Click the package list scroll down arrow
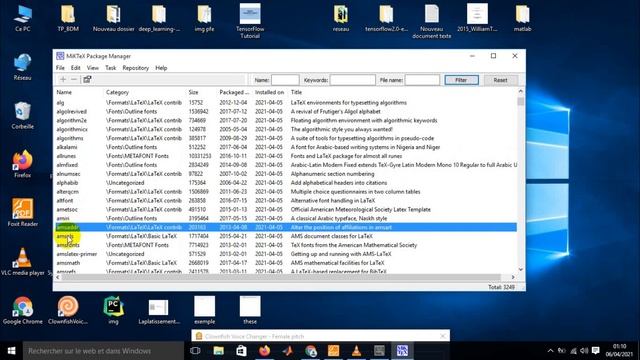The height and width of the screenshot is (360, 640). (x=521, y=269)
